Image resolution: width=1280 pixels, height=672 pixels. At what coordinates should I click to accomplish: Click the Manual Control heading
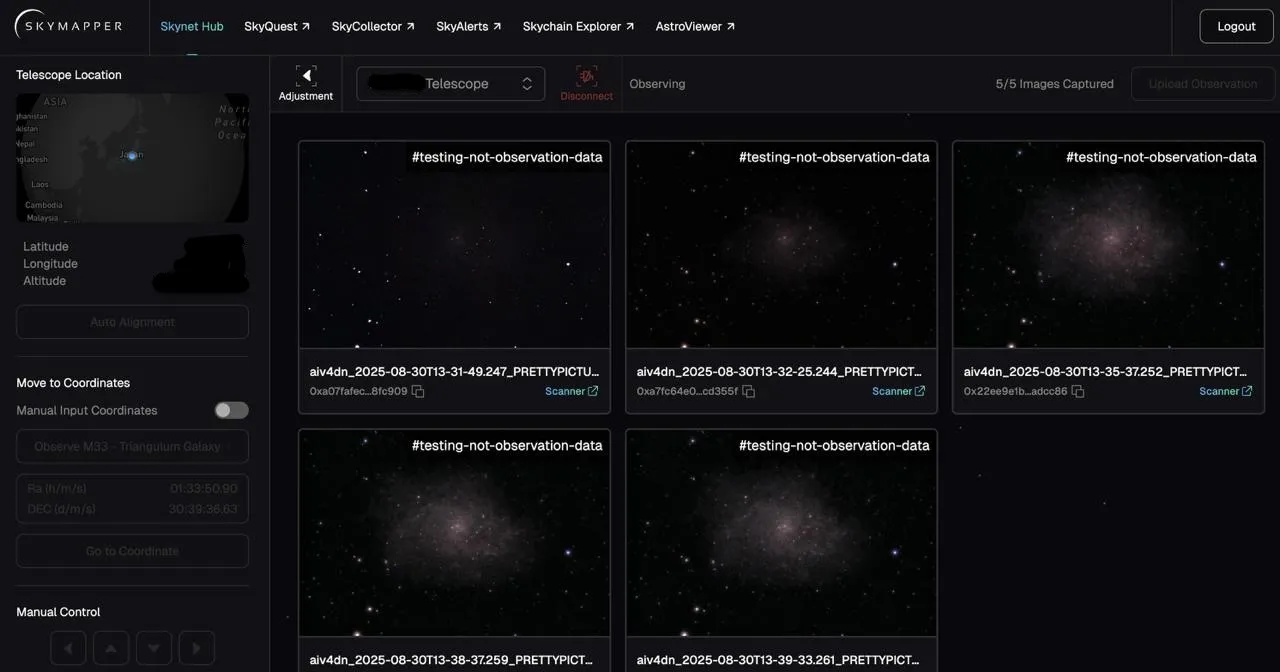tap(58, 612)
